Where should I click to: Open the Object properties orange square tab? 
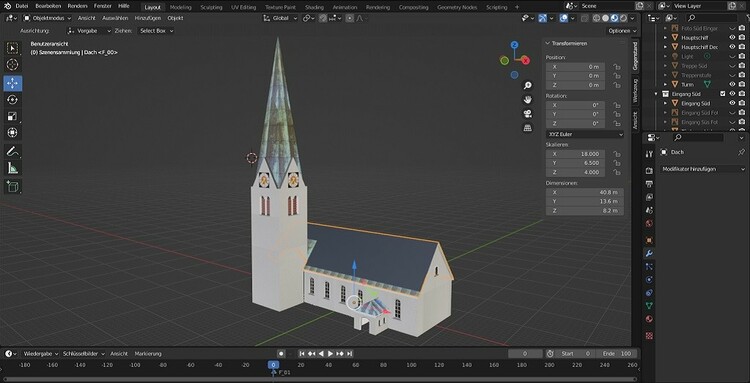pos(649,240)
